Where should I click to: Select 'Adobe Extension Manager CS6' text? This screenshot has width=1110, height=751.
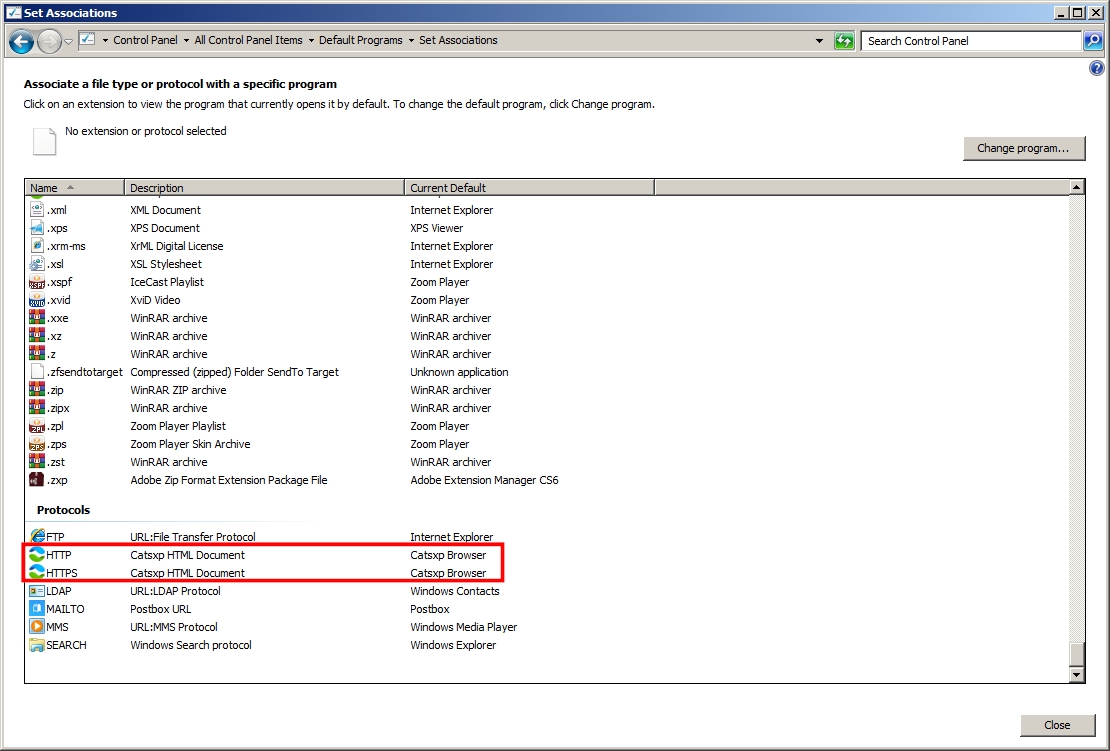[484, 480]
